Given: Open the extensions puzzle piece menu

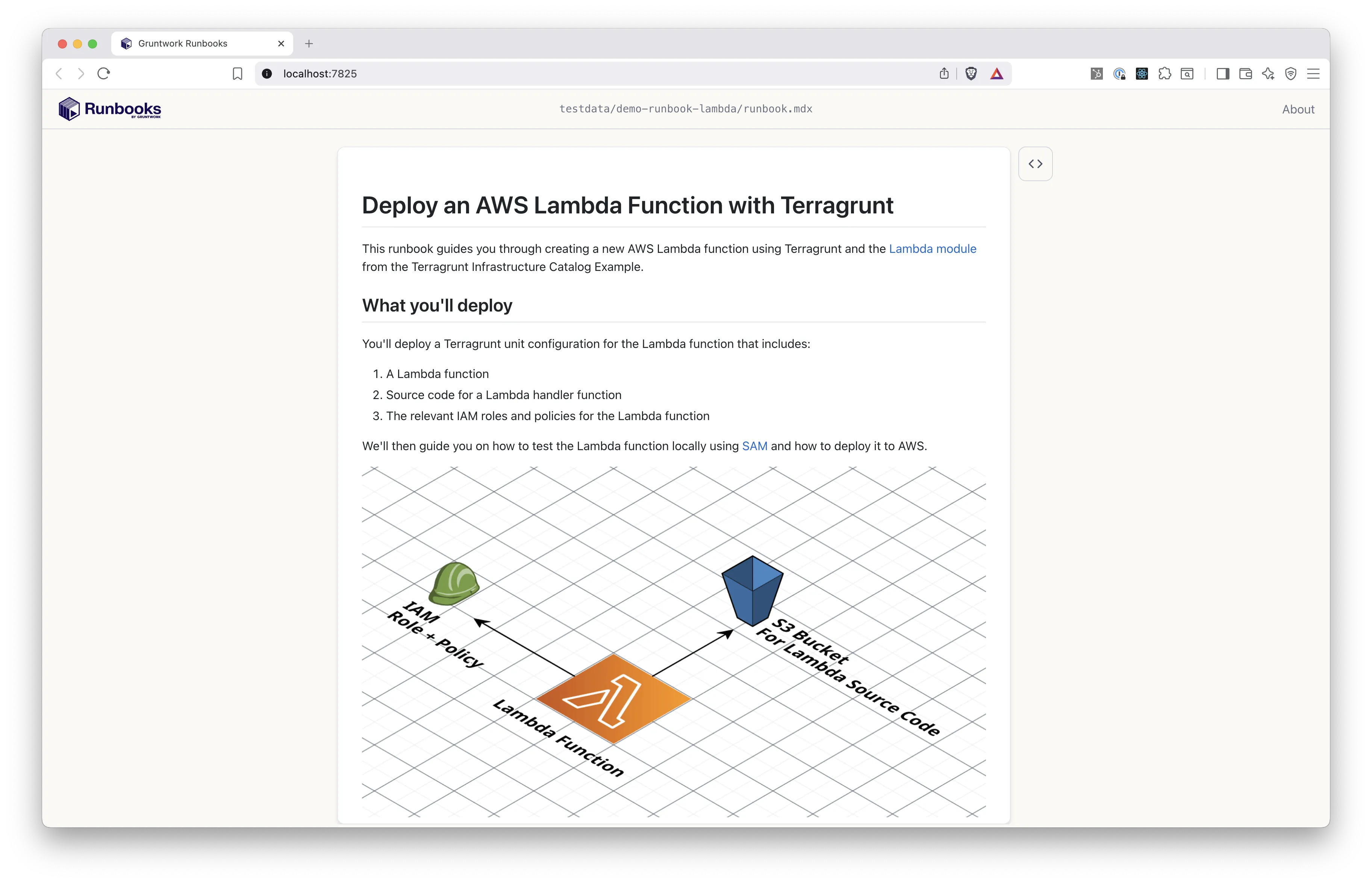Looking at the screenshot, I should 1165,73.
